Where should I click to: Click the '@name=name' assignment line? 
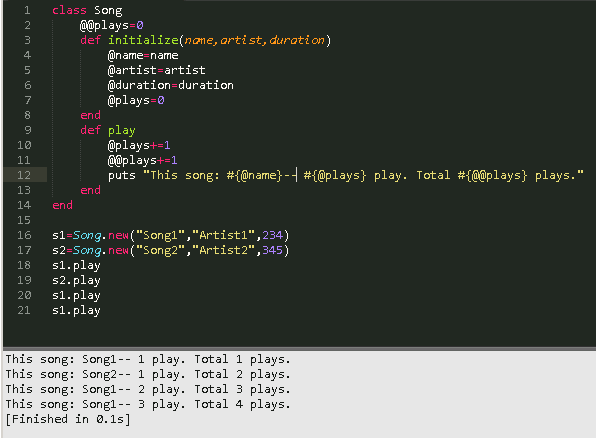pyautogui.click(x=143, y=56)
